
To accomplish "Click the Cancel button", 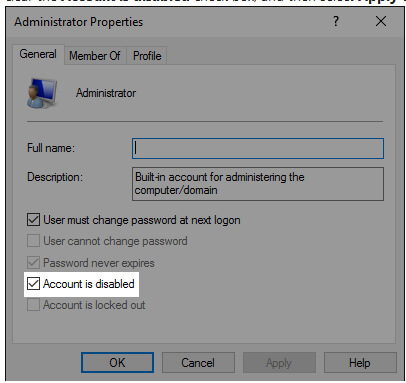I will [198, 362].
